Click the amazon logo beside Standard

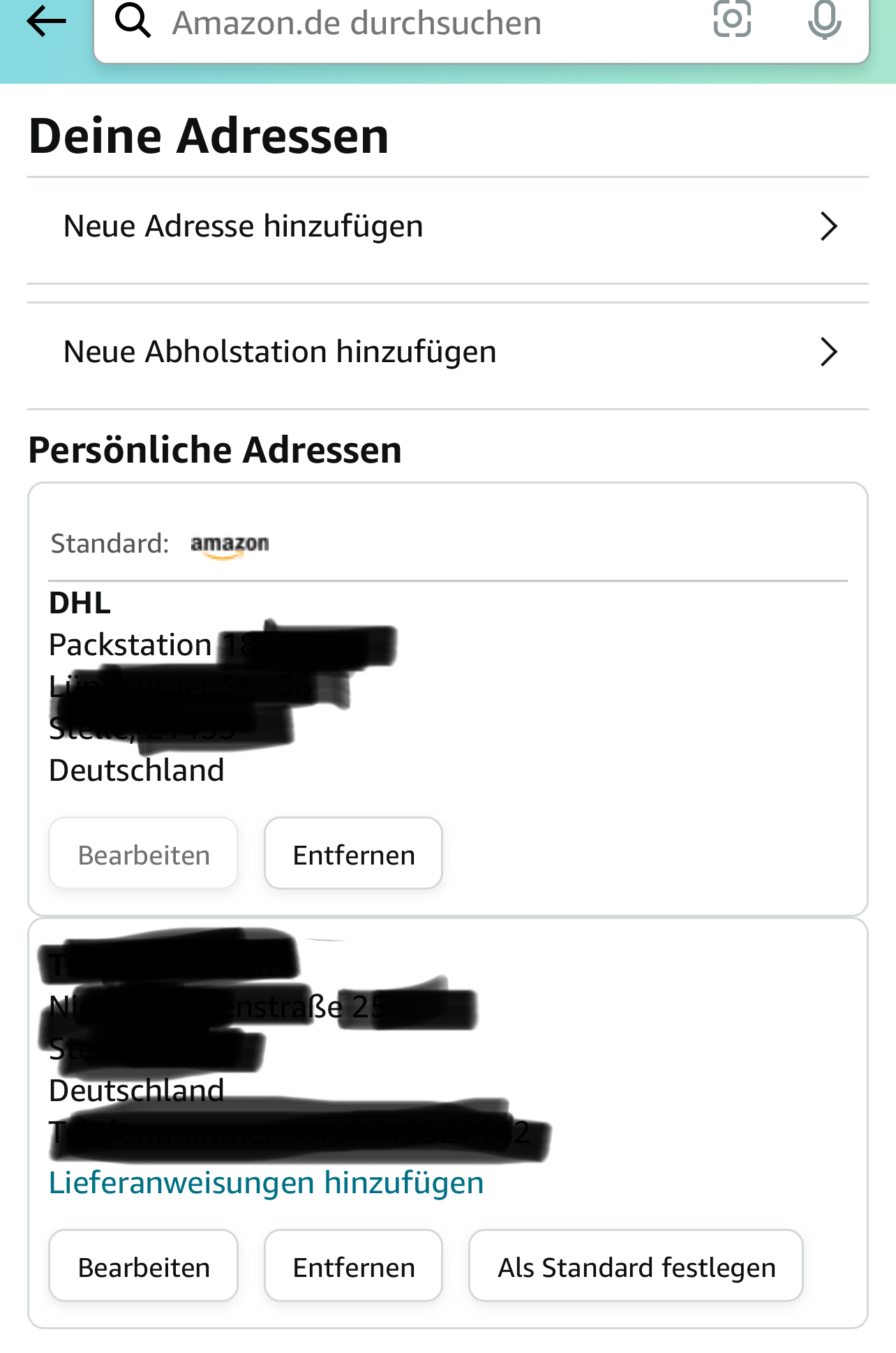coord(230,545)
